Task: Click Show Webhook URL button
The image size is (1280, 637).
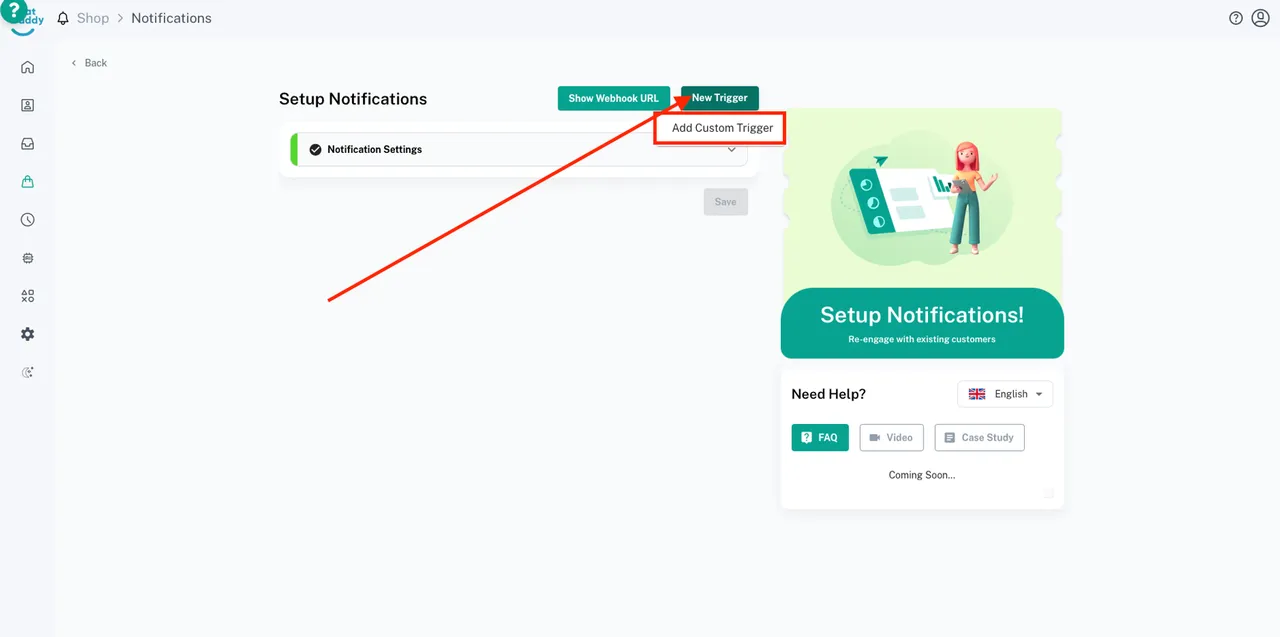Action: click(613, 98)
